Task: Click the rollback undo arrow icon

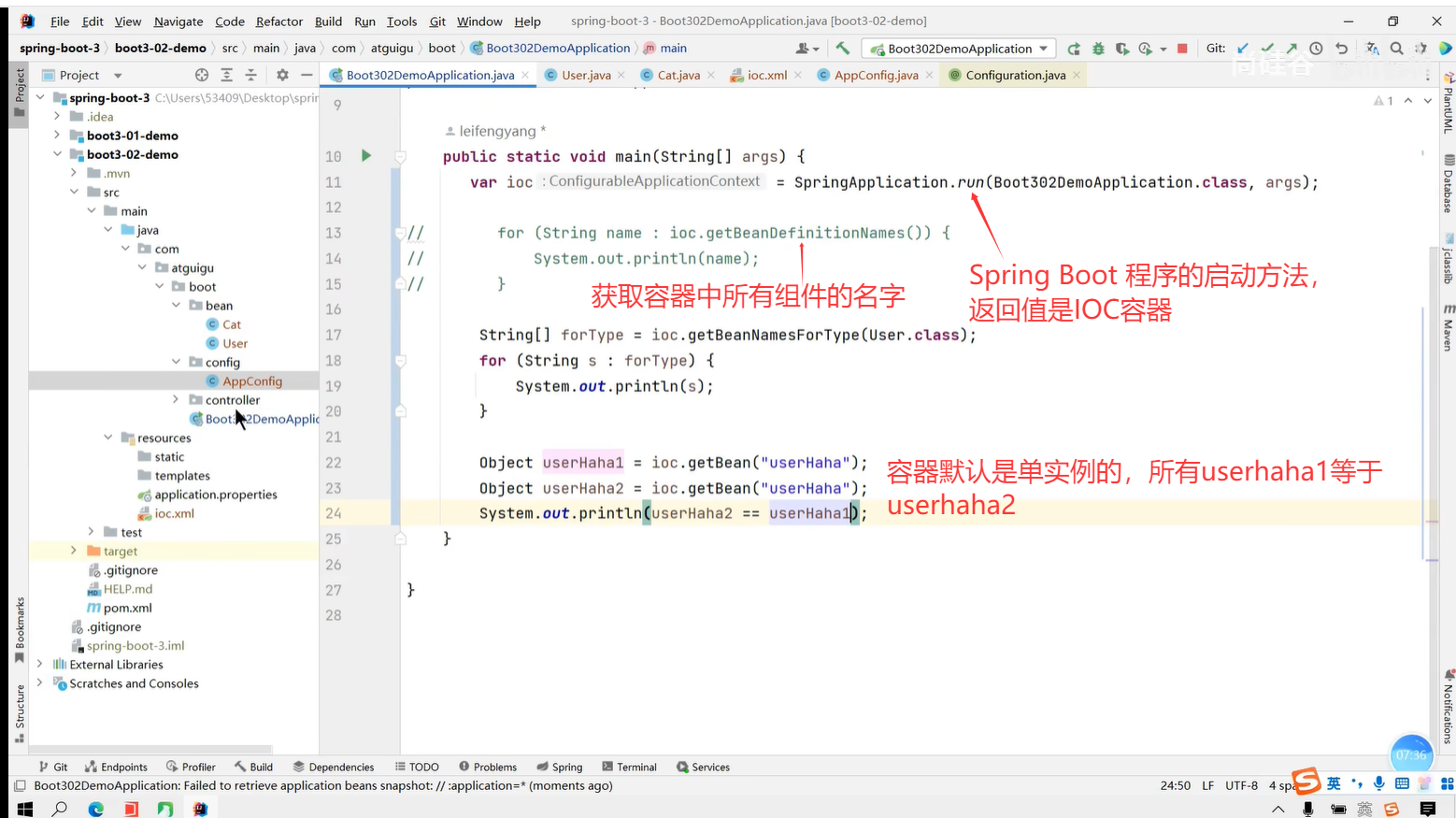Action: [x=1342, y=49]
